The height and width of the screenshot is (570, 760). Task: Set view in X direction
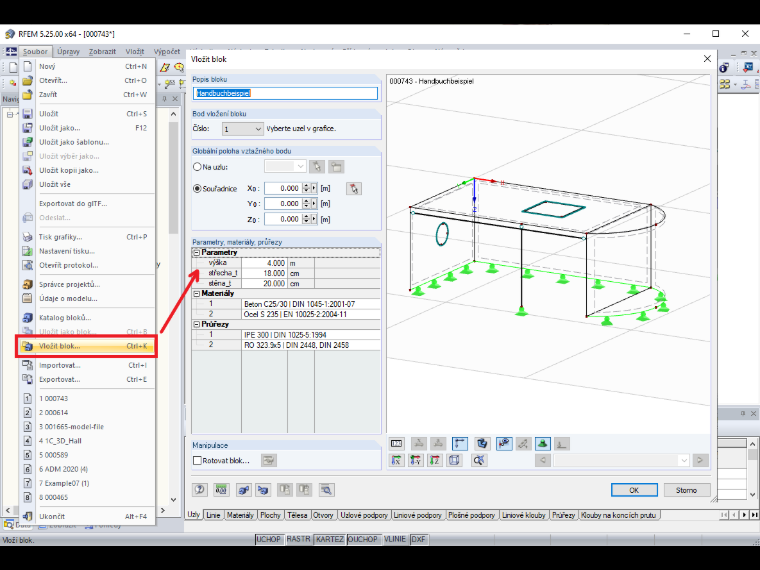pos(396,460)
